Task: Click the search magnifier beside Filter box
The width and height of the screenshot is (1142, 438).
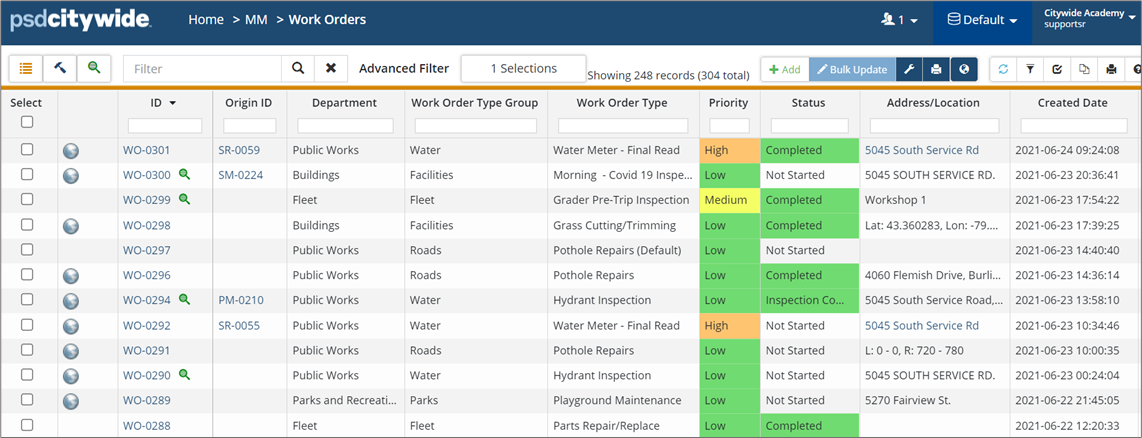Action: click(297, 69)
